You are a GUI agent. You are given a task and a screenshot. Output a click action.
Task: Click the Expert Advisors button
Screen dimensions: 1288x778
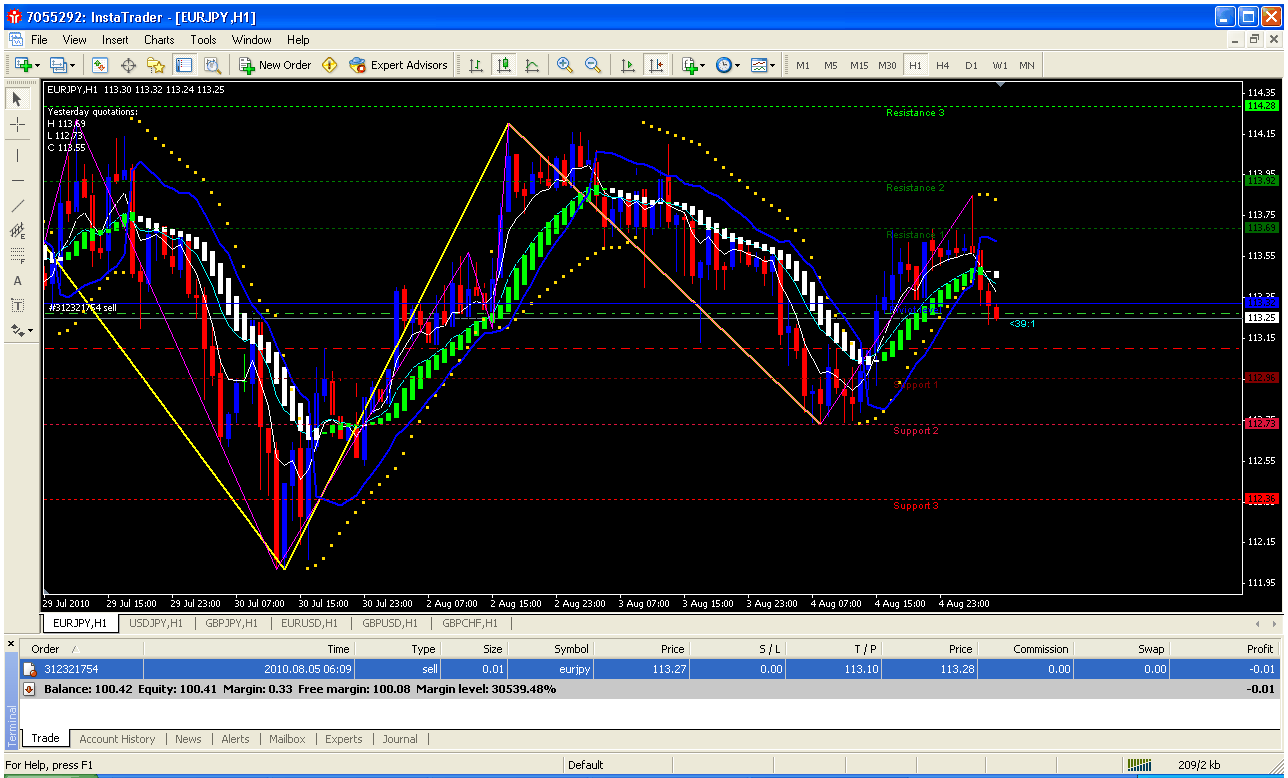coord(398,65)
